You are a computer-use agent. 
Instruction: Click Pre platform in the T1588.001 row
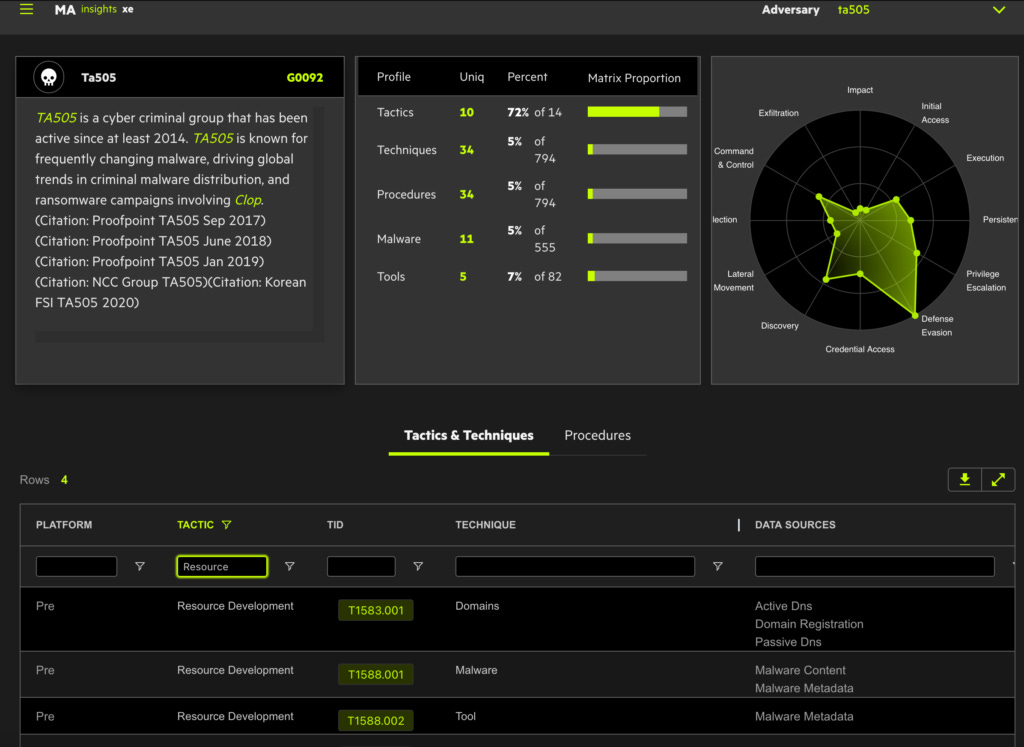45,670
